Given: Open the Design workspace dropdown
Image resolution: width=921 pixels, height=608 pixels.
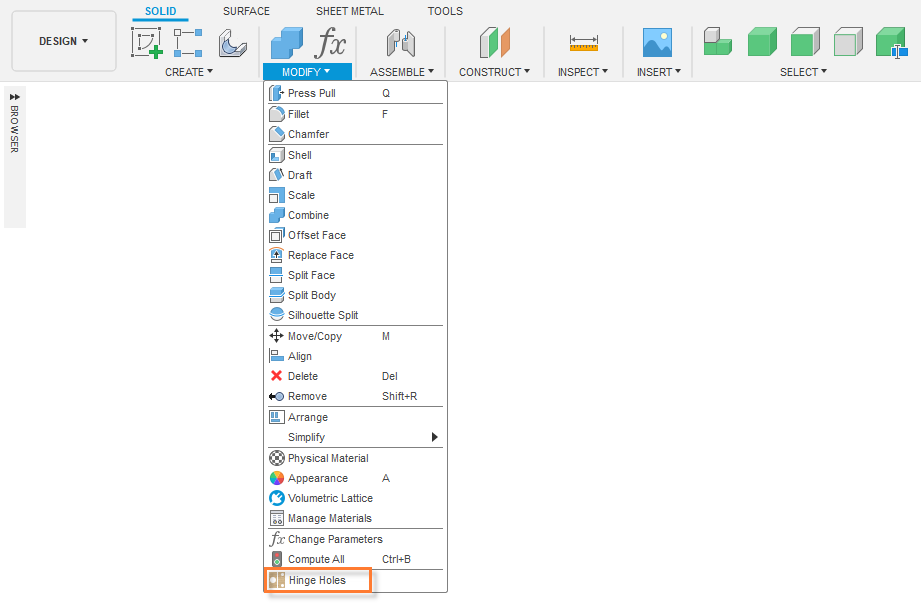Looking at the screenshot, I should pos(64,41).
